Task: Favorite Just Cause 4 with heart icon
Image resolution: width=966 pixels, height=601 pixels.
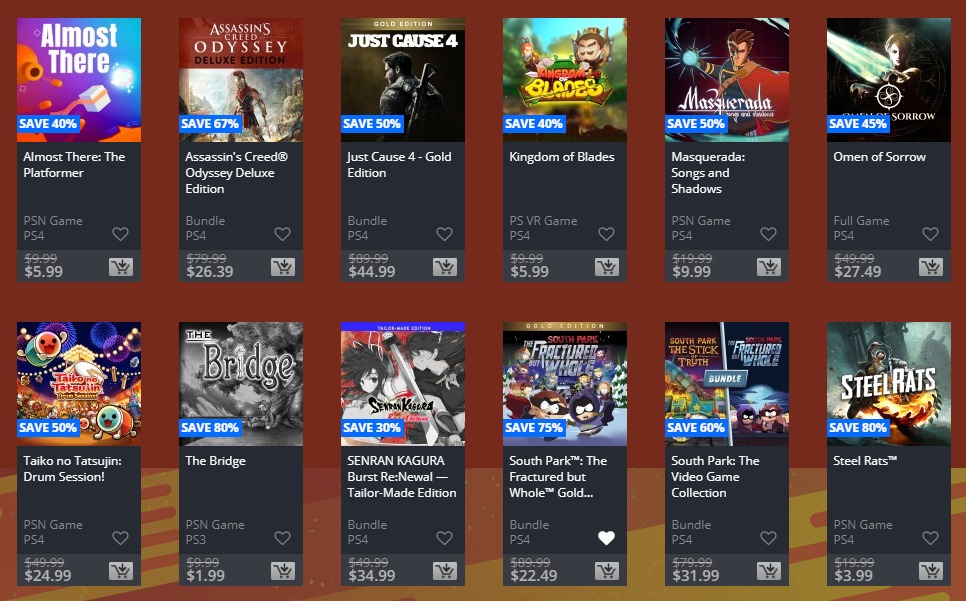Action: tap(444, 234)
